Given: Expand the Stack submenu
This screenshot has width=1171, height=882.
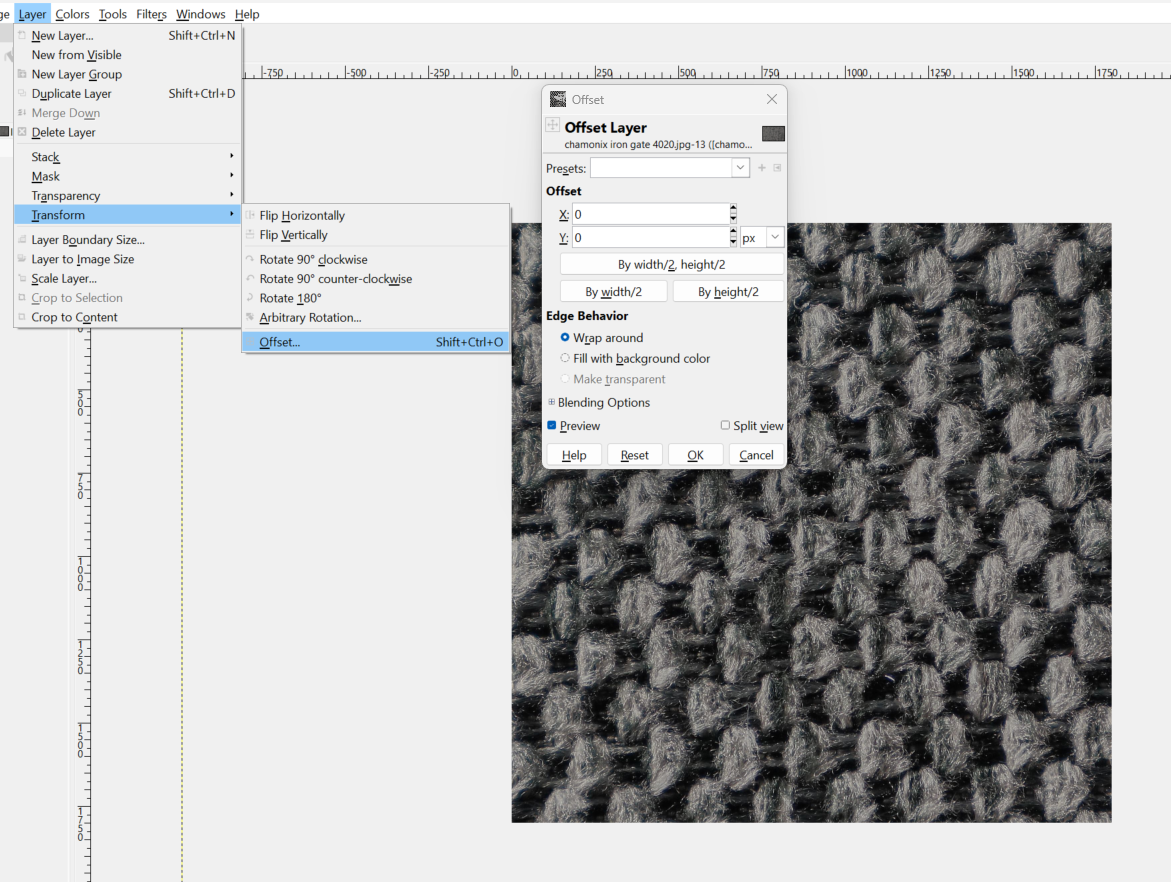Looking at the screenshot, I should point(128,157).
